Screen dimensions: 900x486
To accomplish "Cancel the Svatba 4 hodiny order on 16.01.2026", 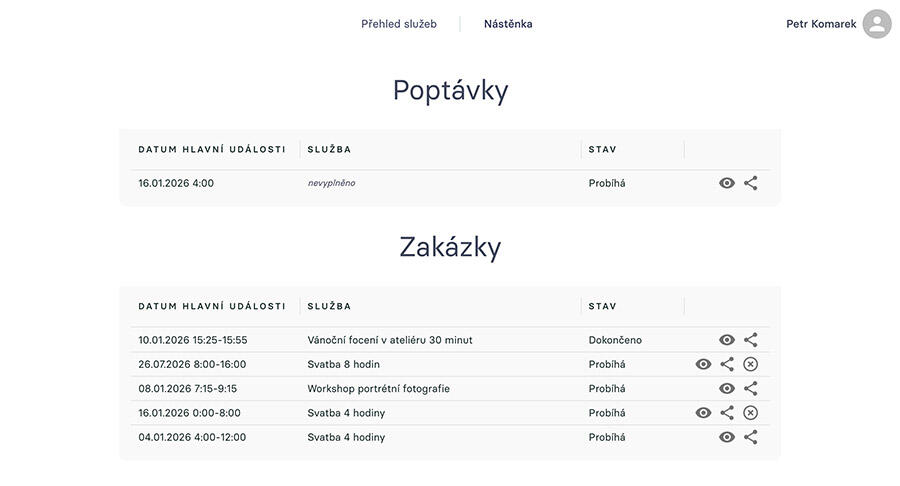I will [751, 413].
